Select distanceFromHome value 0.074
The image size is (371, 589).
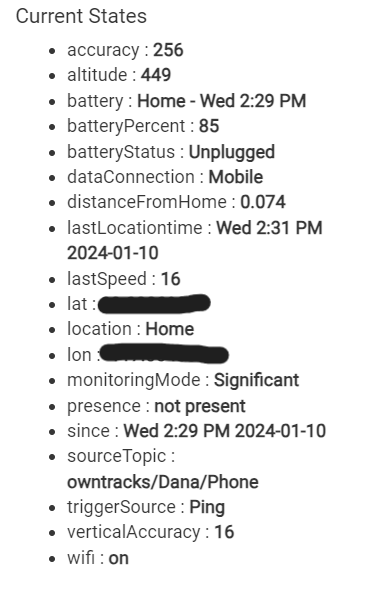tap(263, 202)
